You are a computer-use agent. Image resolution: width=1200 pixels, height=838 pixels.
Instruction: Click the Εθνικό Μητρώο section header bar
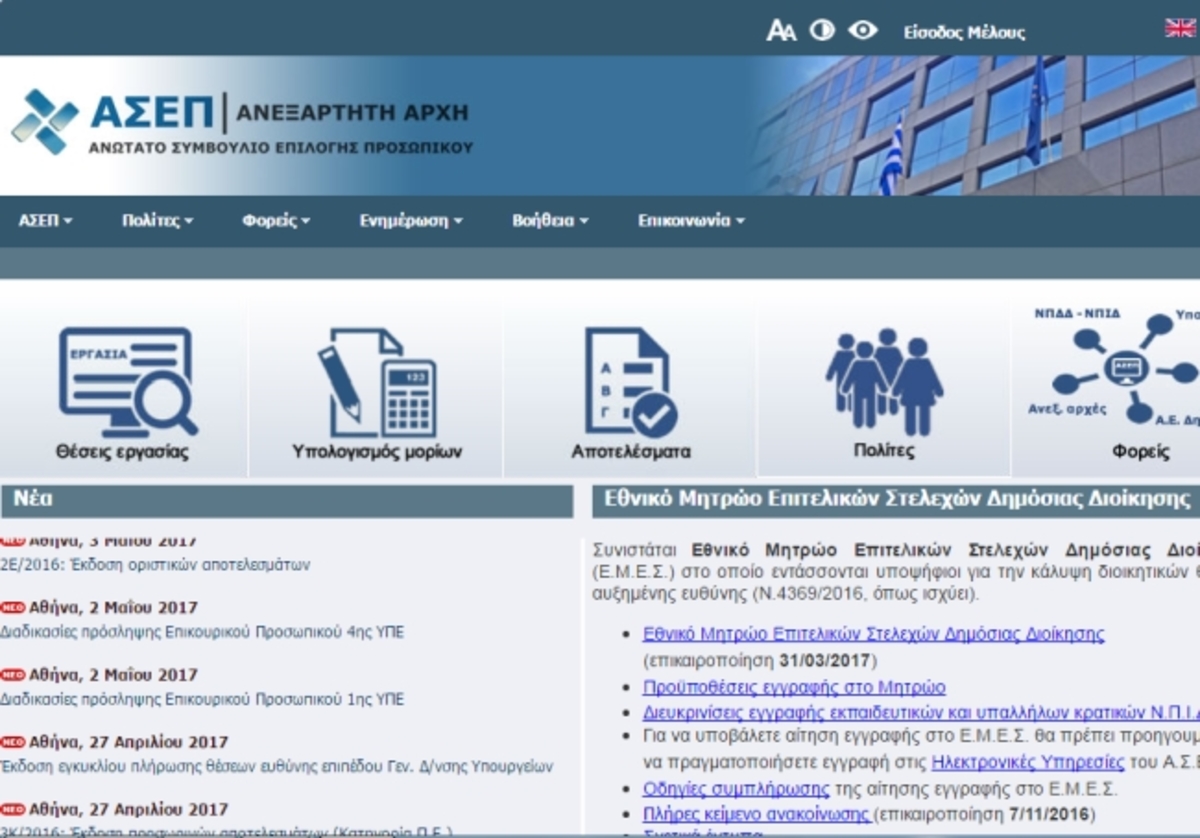[896, 501]
